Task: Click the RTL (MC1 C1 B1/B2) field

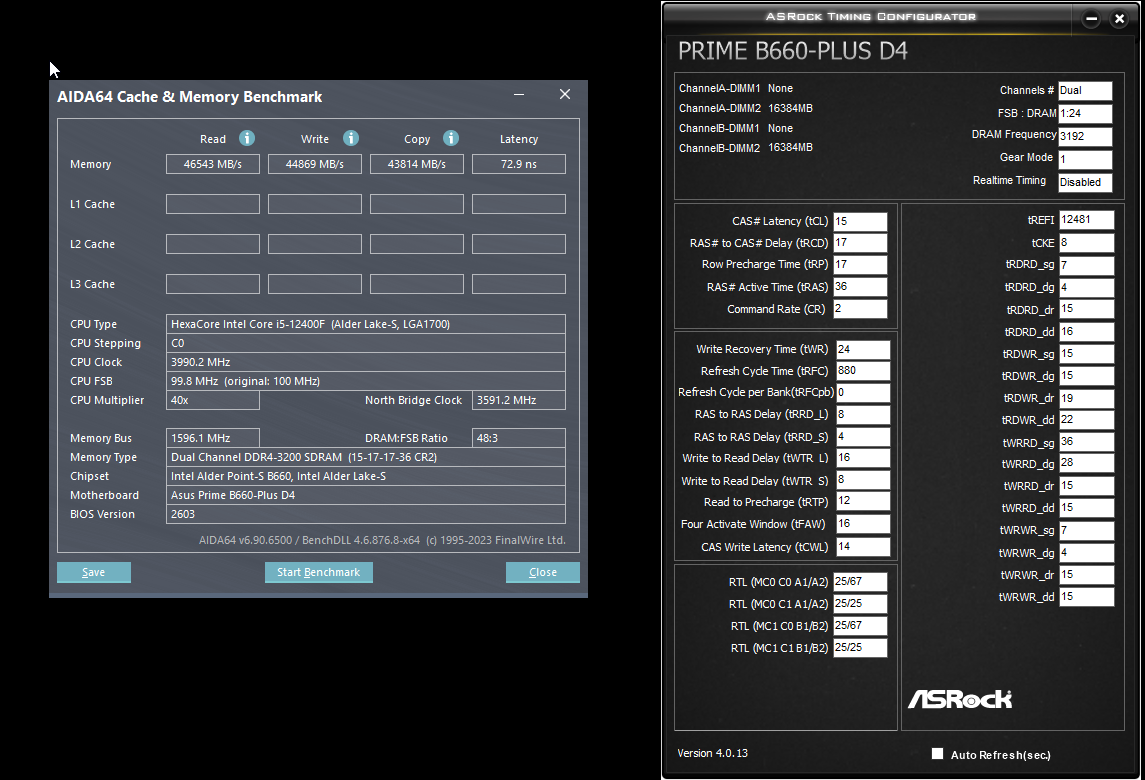Action: pyautogui.click(x=860, y=648)
